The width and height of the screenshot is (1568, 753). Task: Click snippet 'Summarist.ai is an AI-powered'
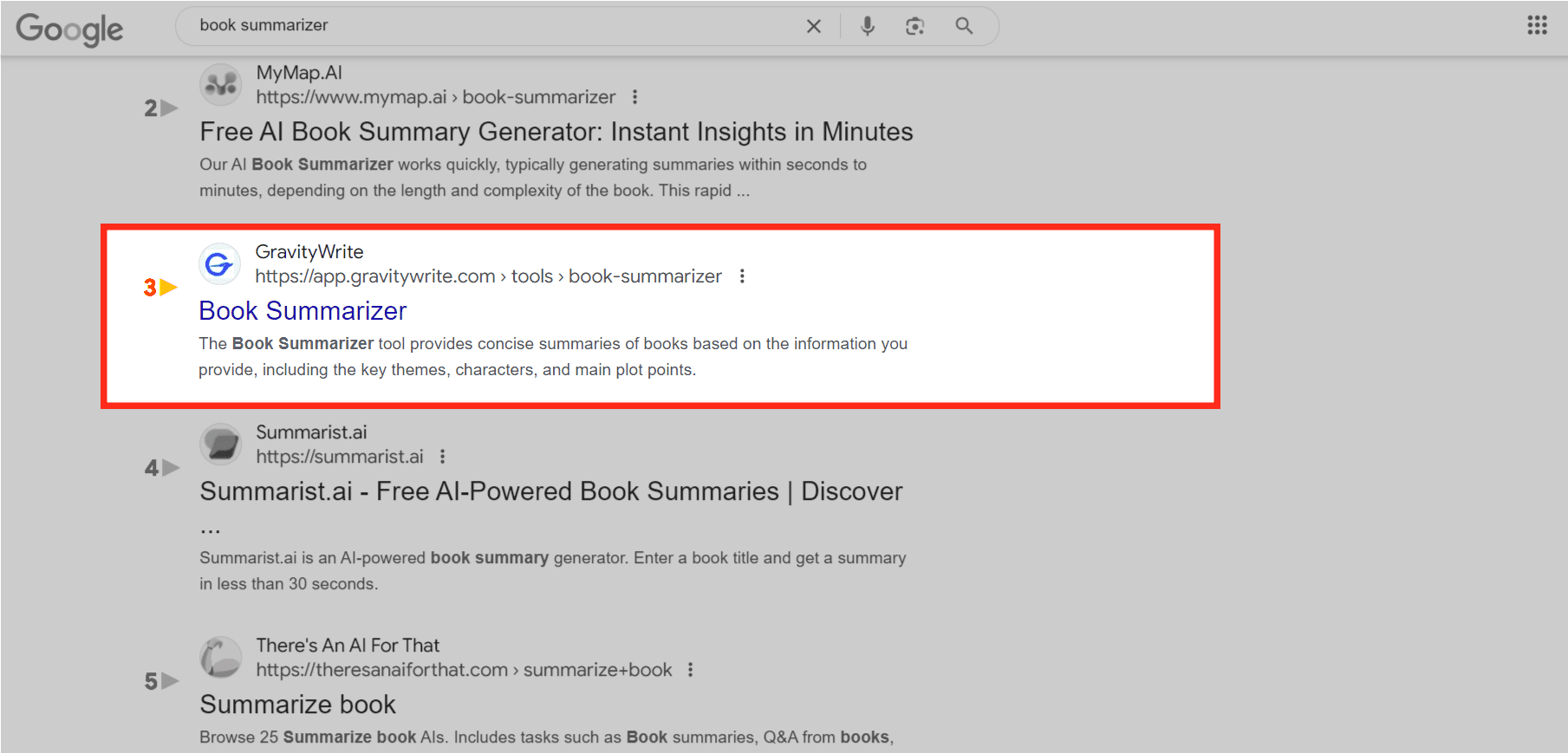point(552,571)
